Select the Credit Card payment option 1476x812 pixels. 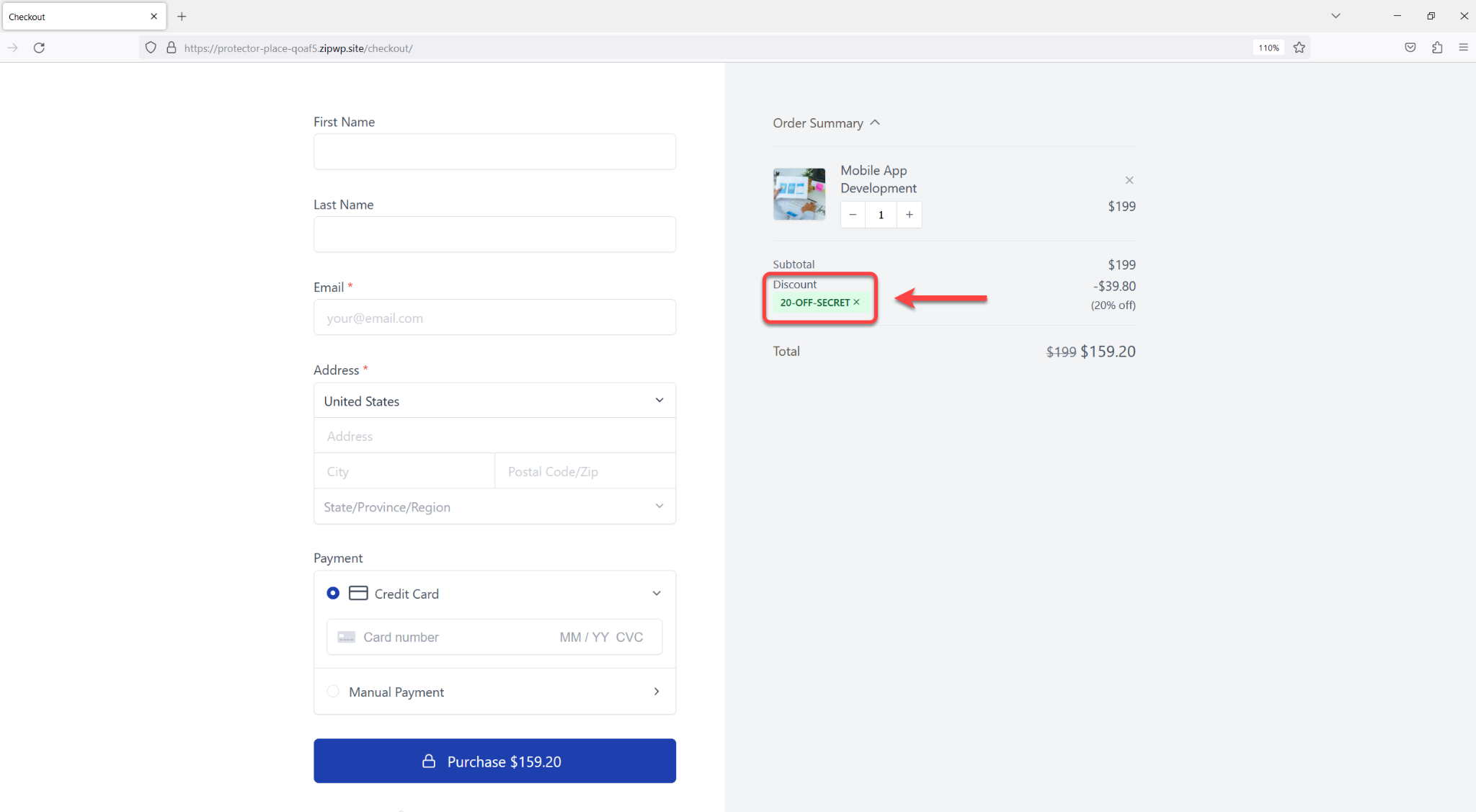(333, 592)
